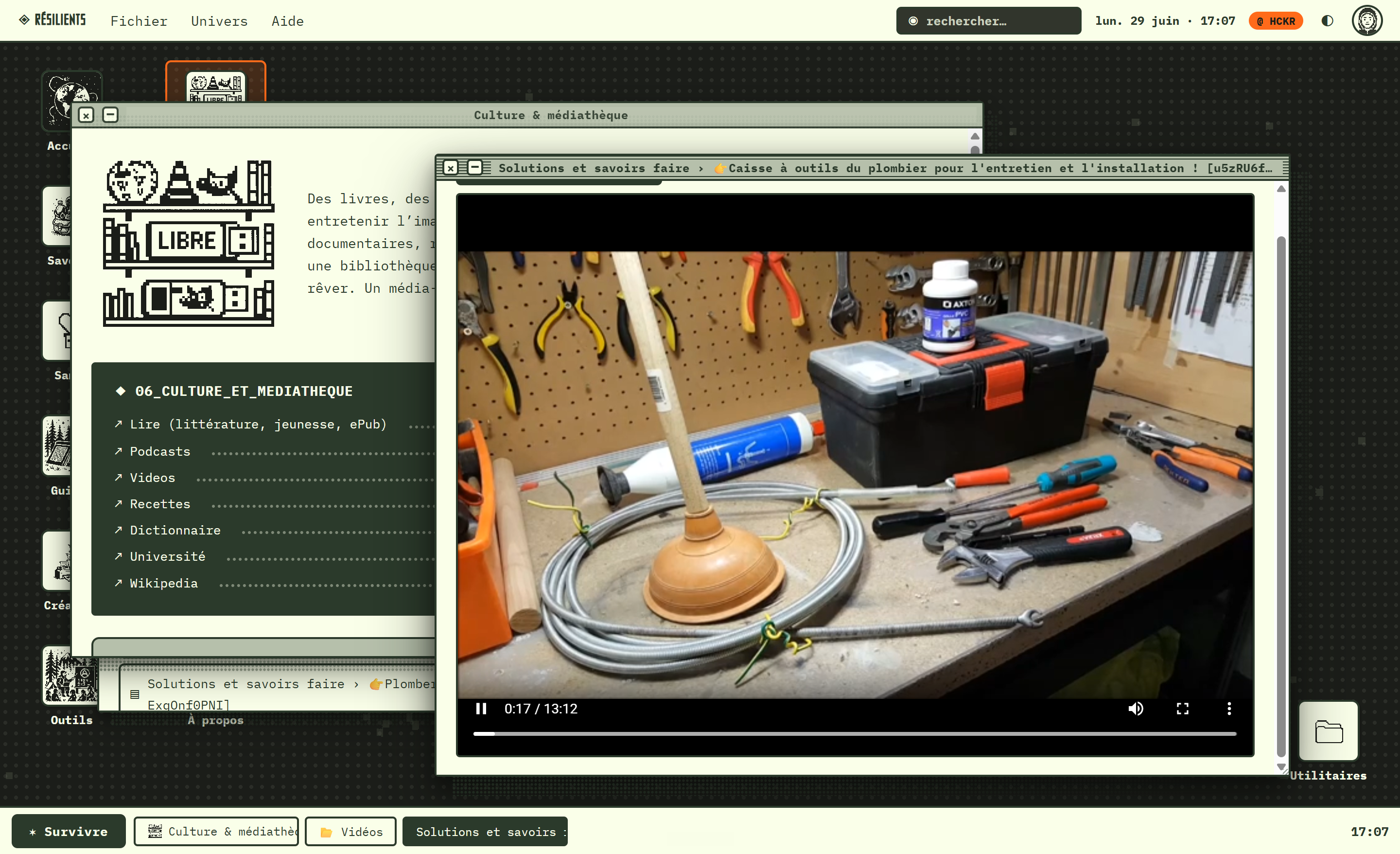Toggle the dark/light contrast mode icon
The width and height of the screenshot is (1400, 854).
click(1327, 21)
